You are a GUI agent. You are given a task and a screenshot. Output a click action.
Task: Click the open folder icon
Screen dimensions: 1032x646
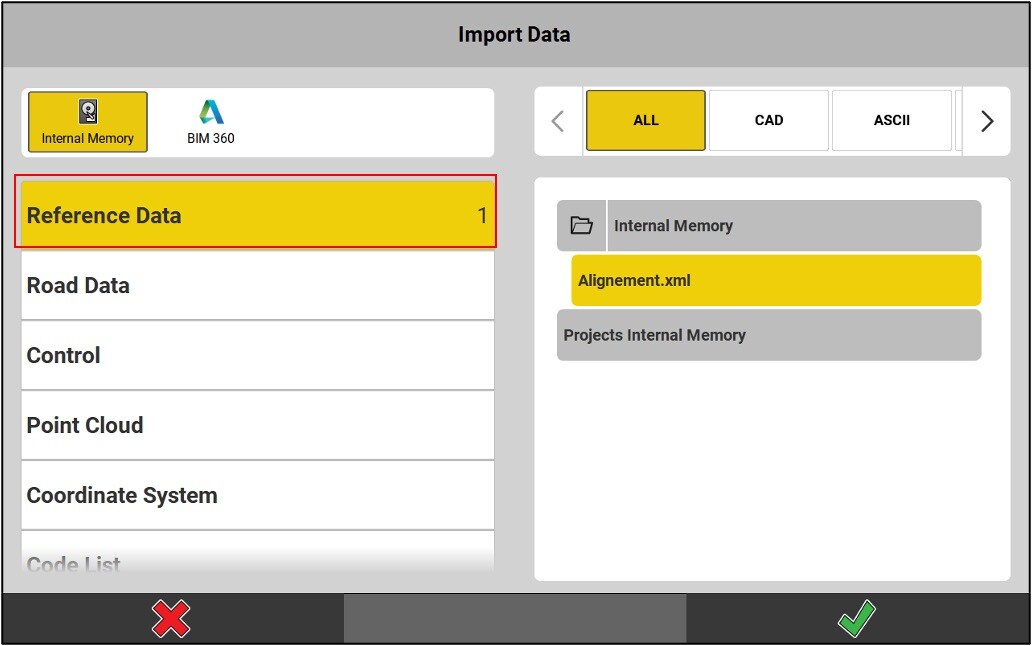[x=581, y=226]
